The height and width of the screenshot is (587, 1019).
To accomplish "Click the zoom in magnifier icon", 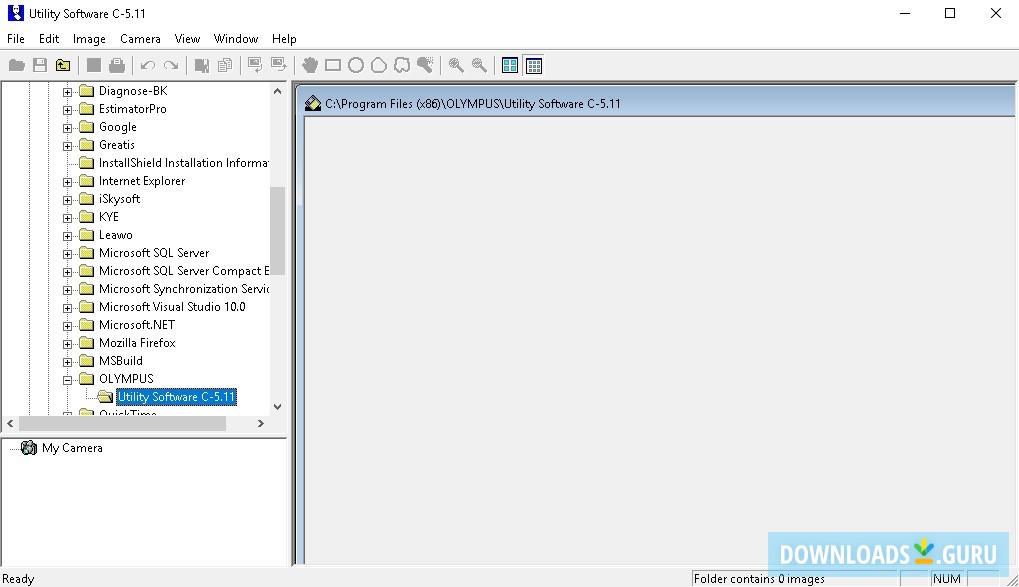I will (x=455, y=65).
